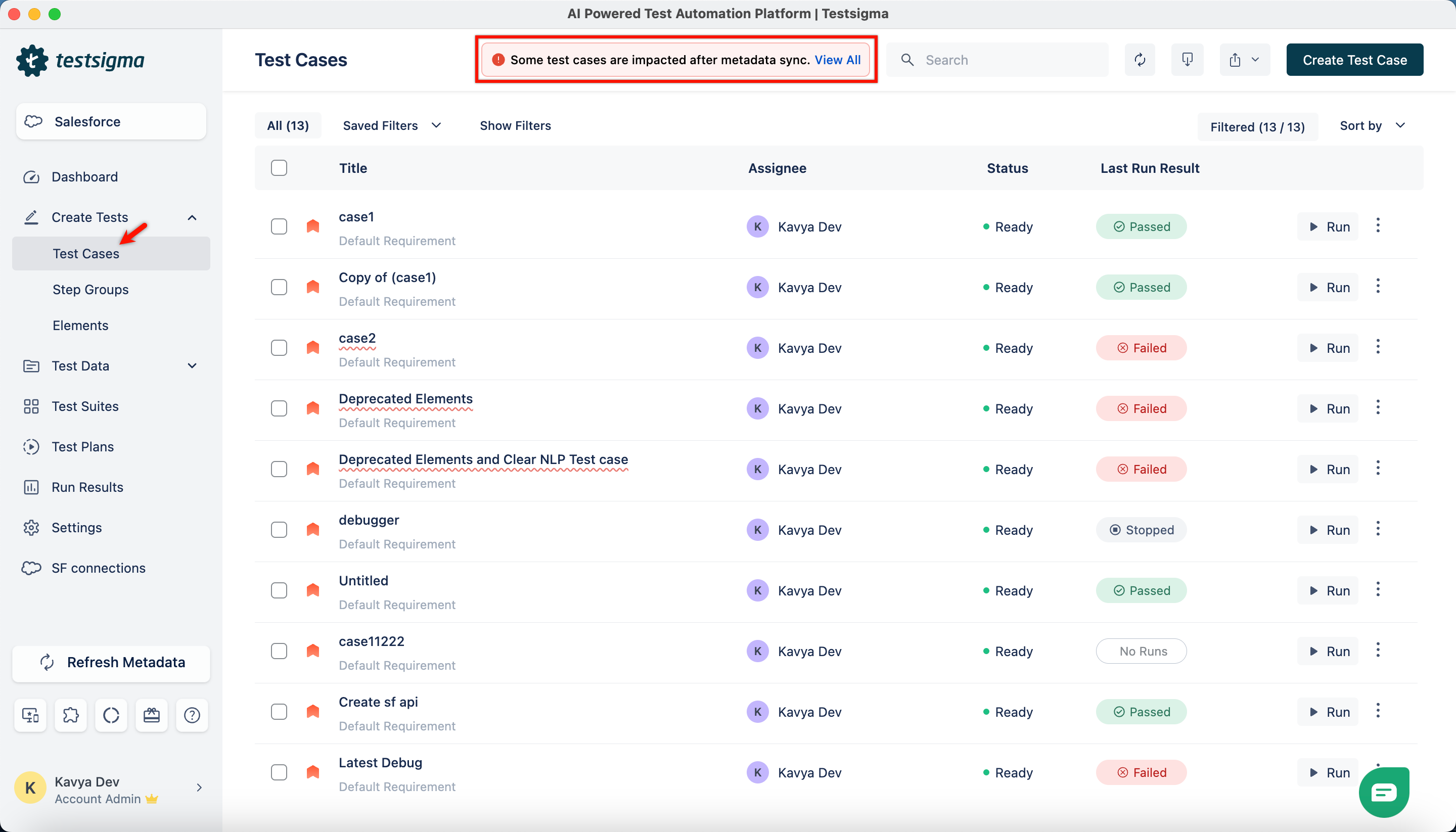Open SF connections in sidebar

tap(98, 569)
